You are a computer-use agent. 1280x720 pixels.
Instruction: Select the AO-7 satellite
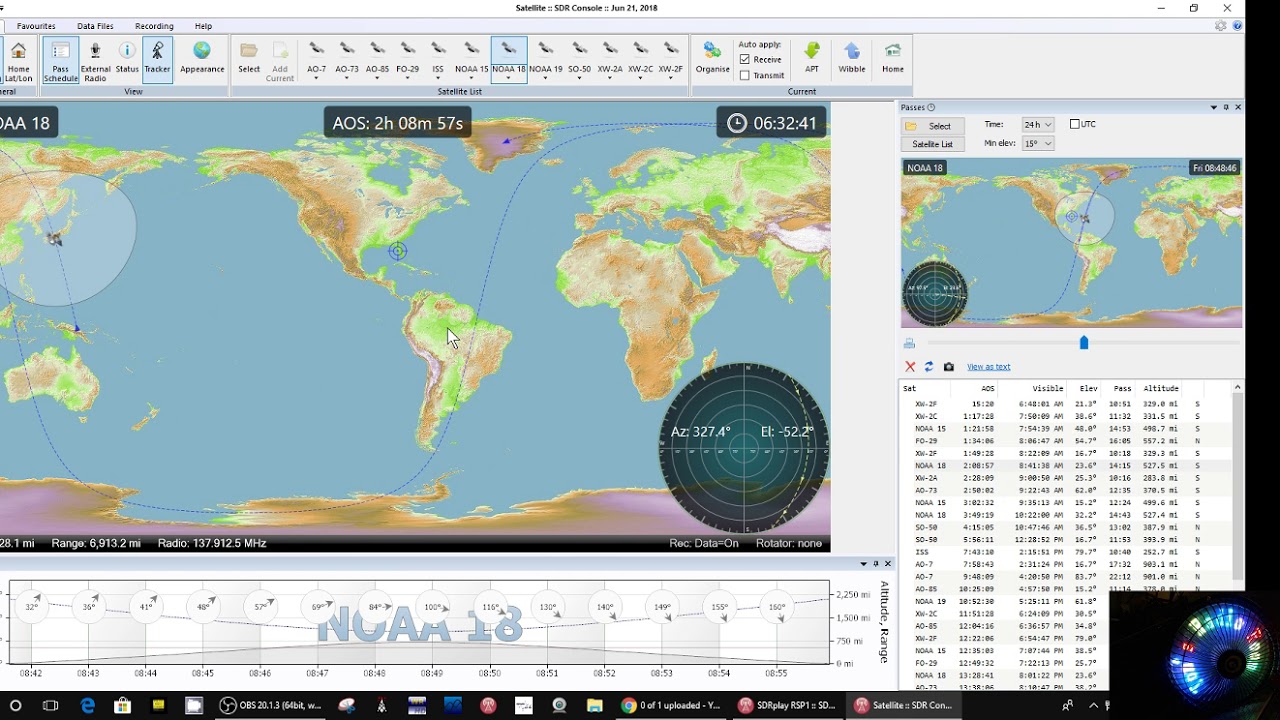tap(316, 61)
